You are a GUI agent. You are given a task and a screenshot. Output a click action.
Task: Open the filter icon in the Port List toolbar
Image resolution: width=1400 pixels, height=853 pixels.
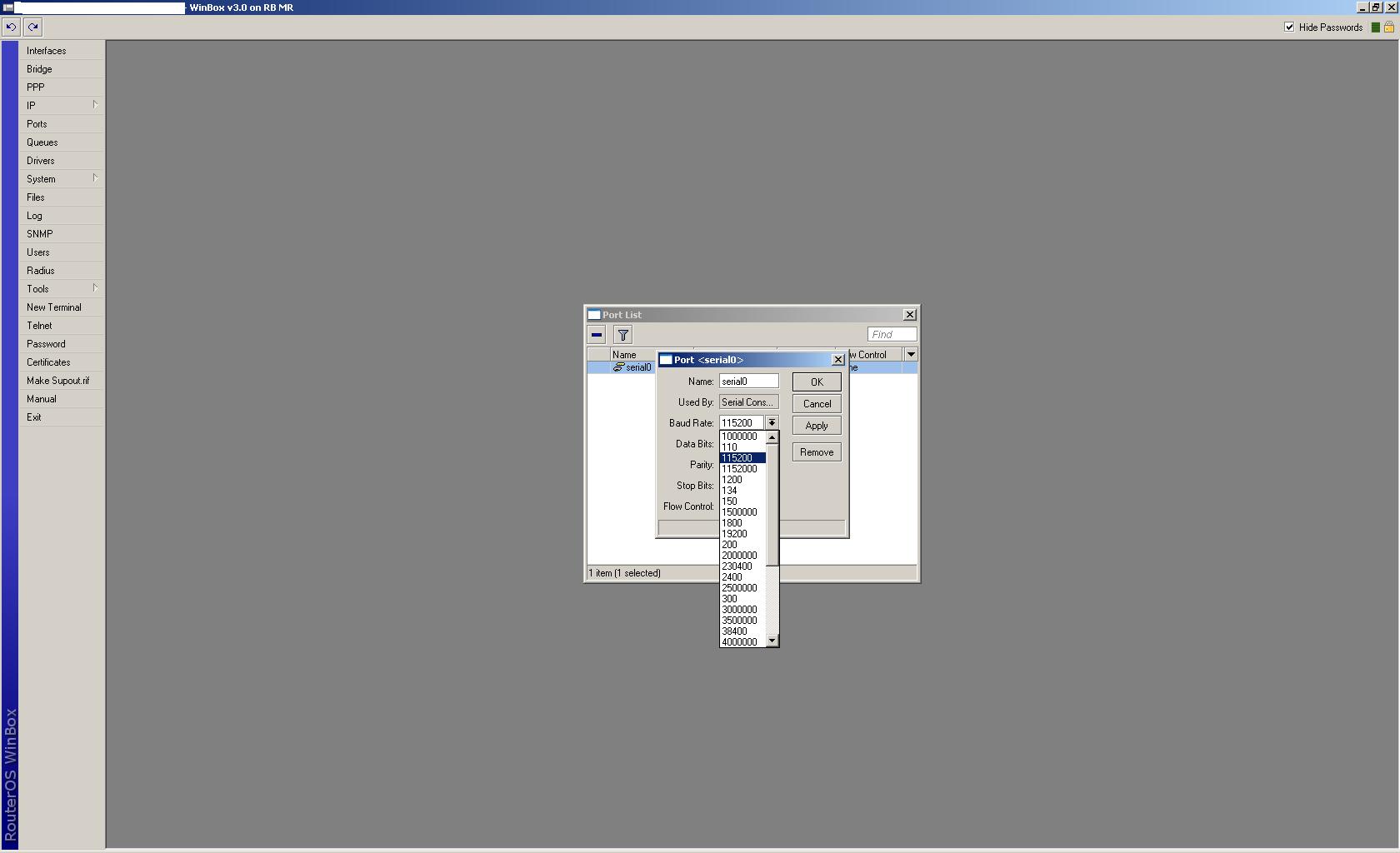pyautogui.click(x=622, y=334)
